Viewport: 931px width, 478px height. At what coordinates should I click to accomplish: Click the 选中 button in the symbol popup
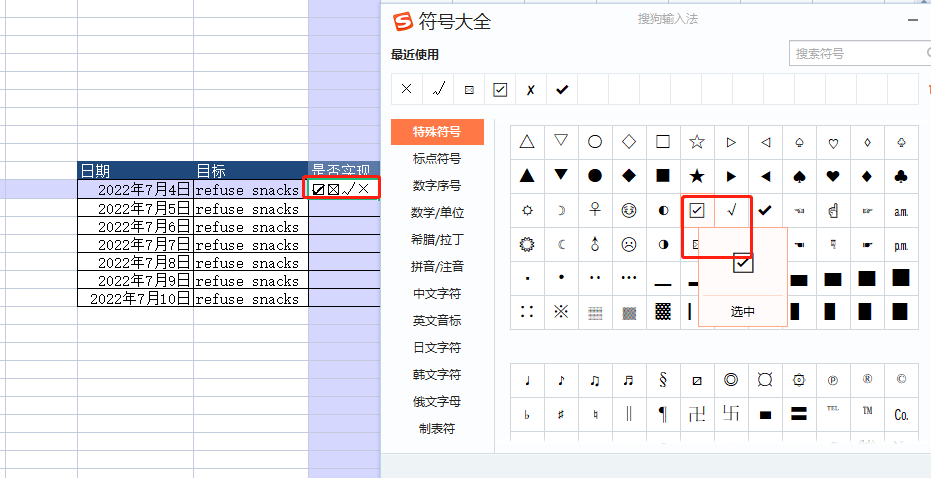[x=743, y=312]
